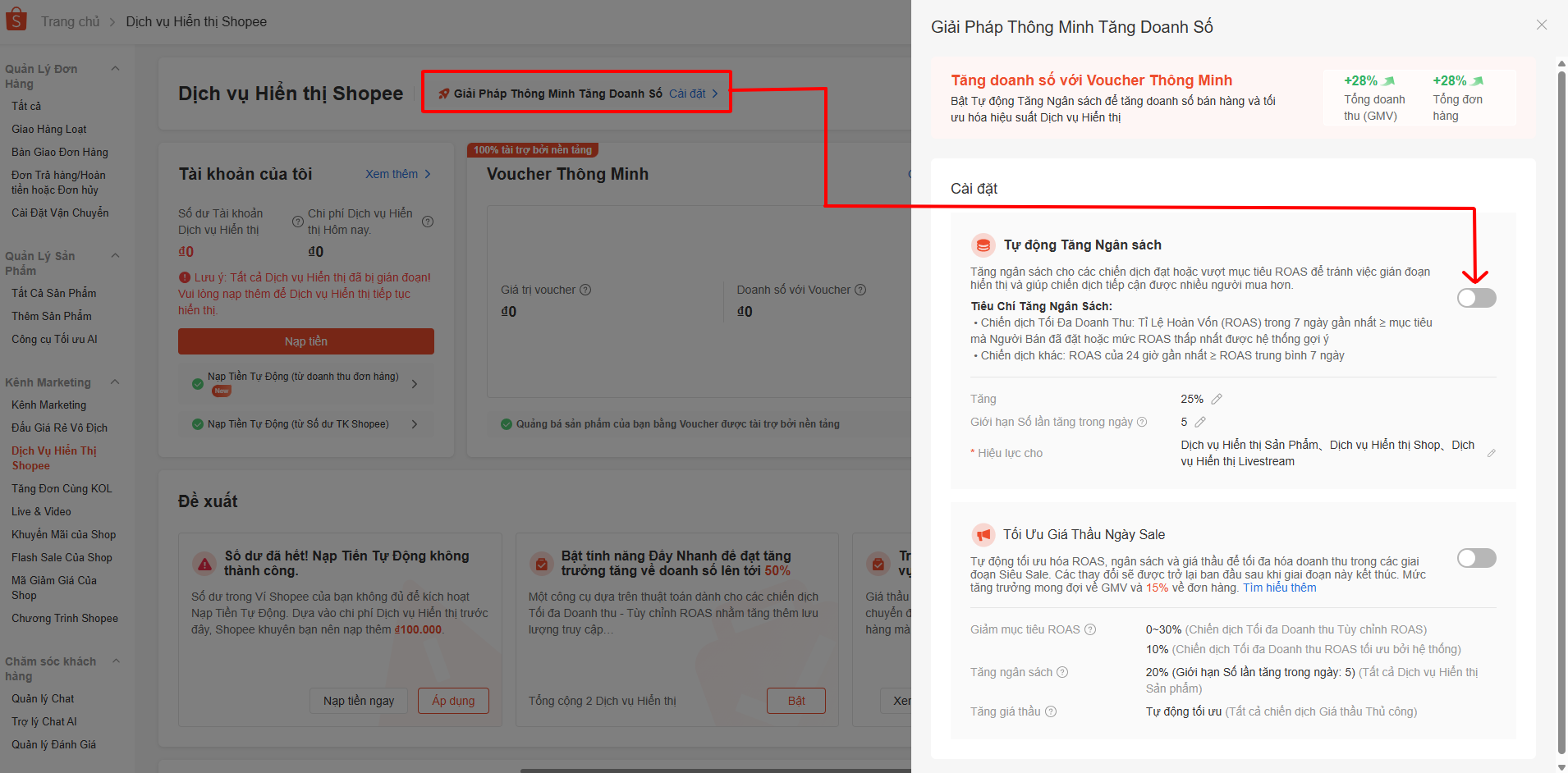Open Flash Sale Của Shop menu item
Viewport: 1568px width, 773px height.
[62, 558]
